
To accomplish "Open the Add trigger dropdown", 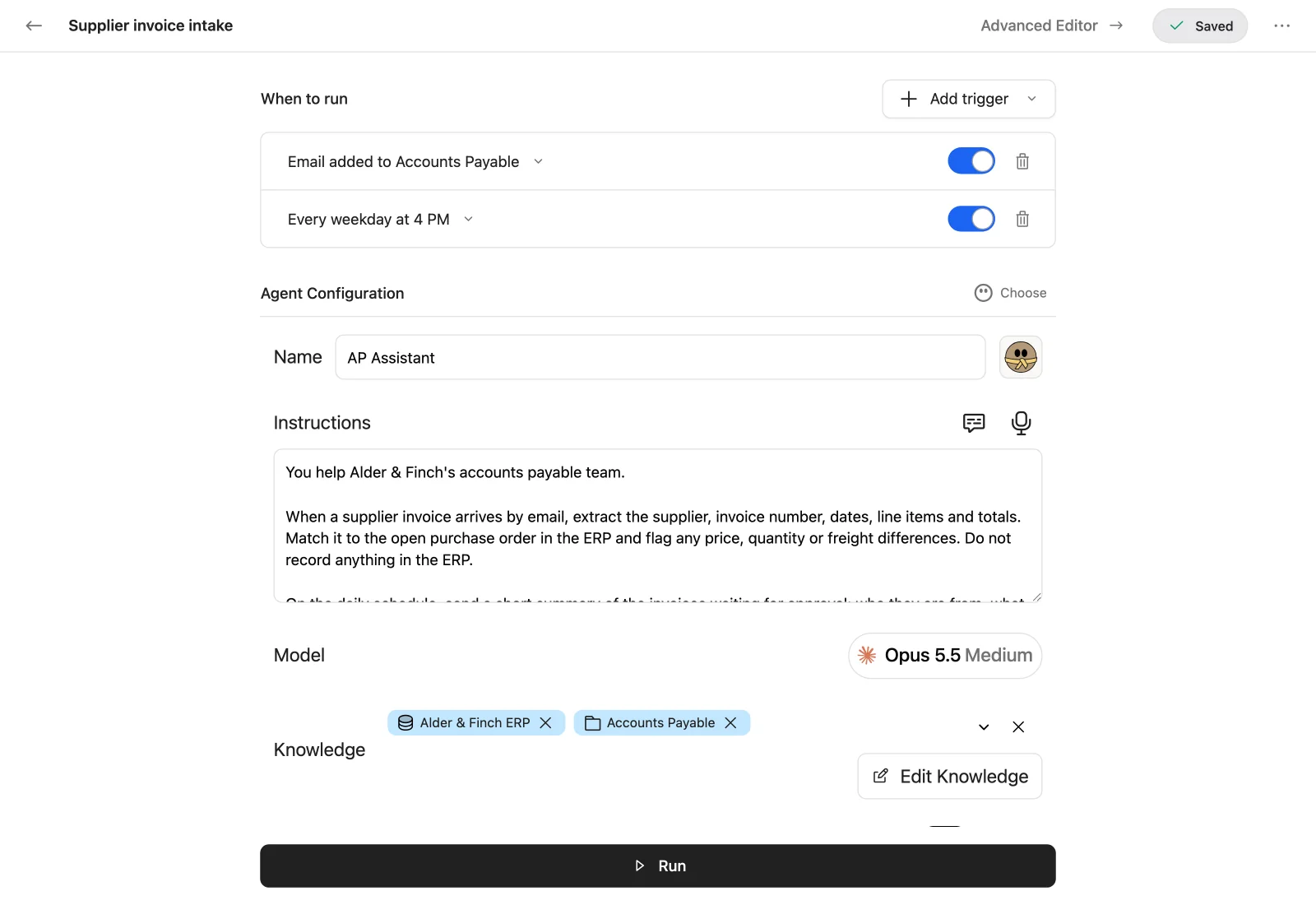I will pyautogui.click(x=969, y=99).
